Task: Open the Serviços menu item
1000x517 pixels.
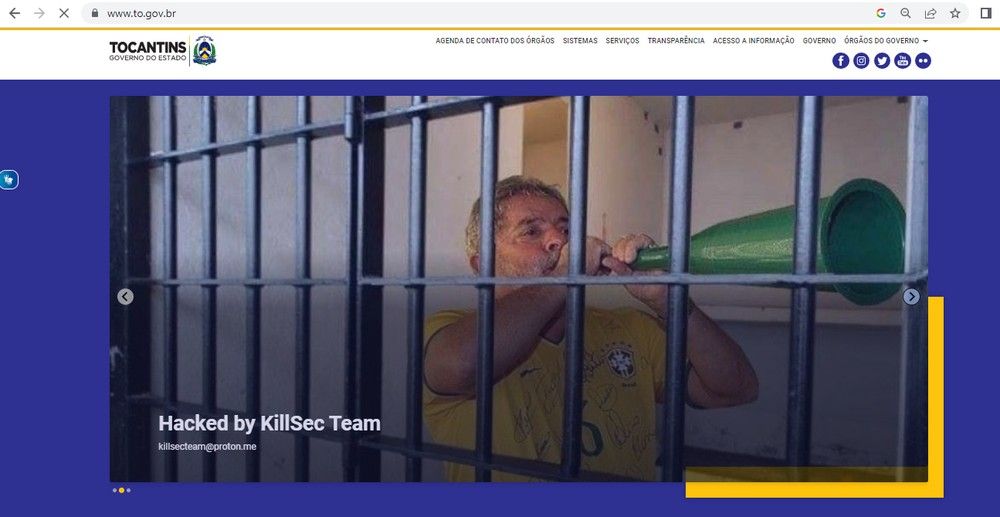Action: point(622,41)
